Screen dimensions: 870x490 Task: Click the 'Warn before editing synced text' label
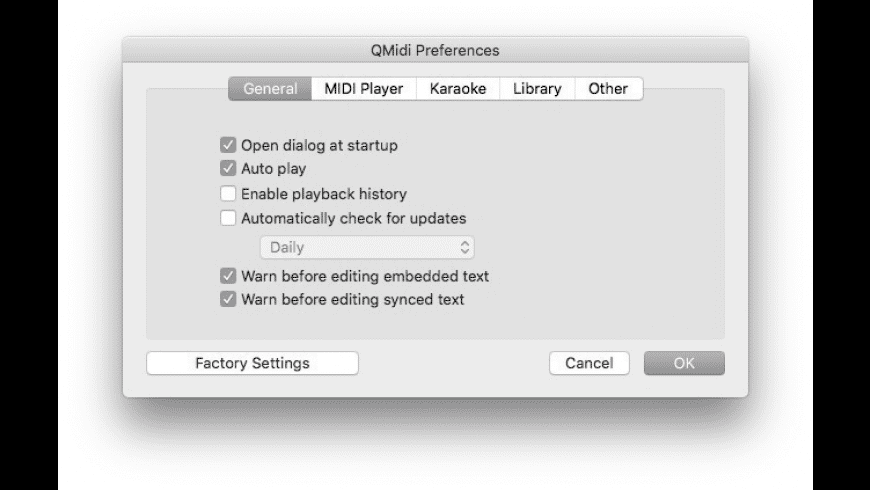352,299
